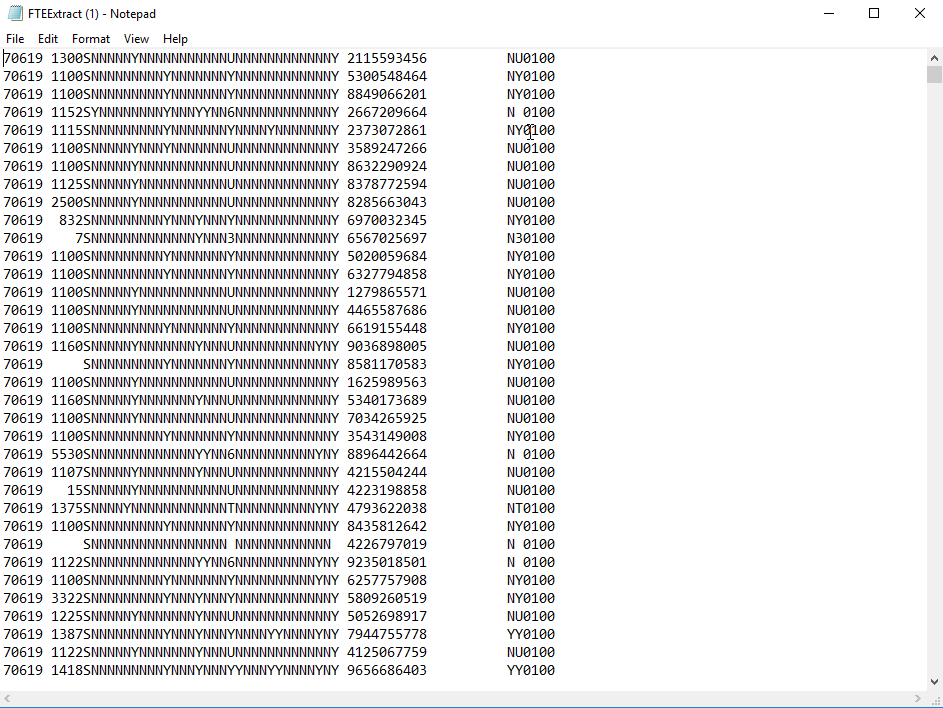Image resolution: width=943 pixels, height=708 pixels.
Task: Click the number 5809260519
Action: point(387,599)
